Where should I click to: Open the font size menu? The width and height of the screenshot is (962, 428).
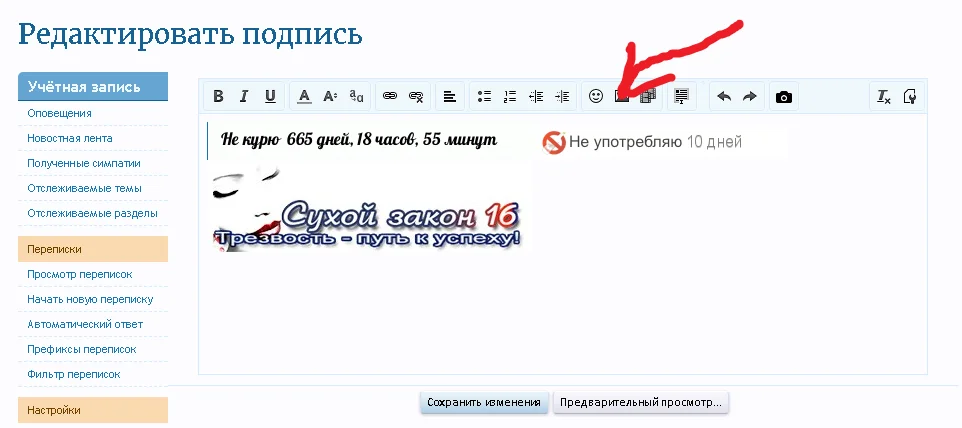pos(330,96)
